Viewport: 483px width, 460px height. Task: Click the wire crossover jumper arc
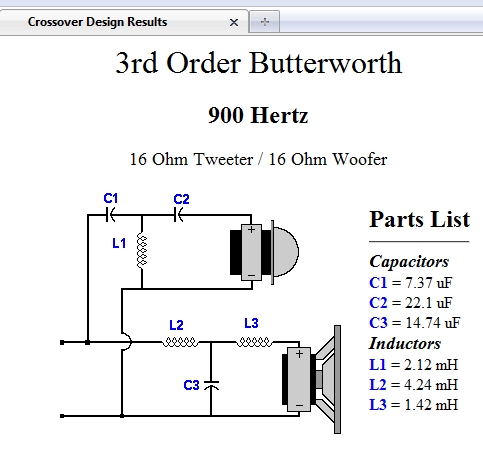coord(127,342)
